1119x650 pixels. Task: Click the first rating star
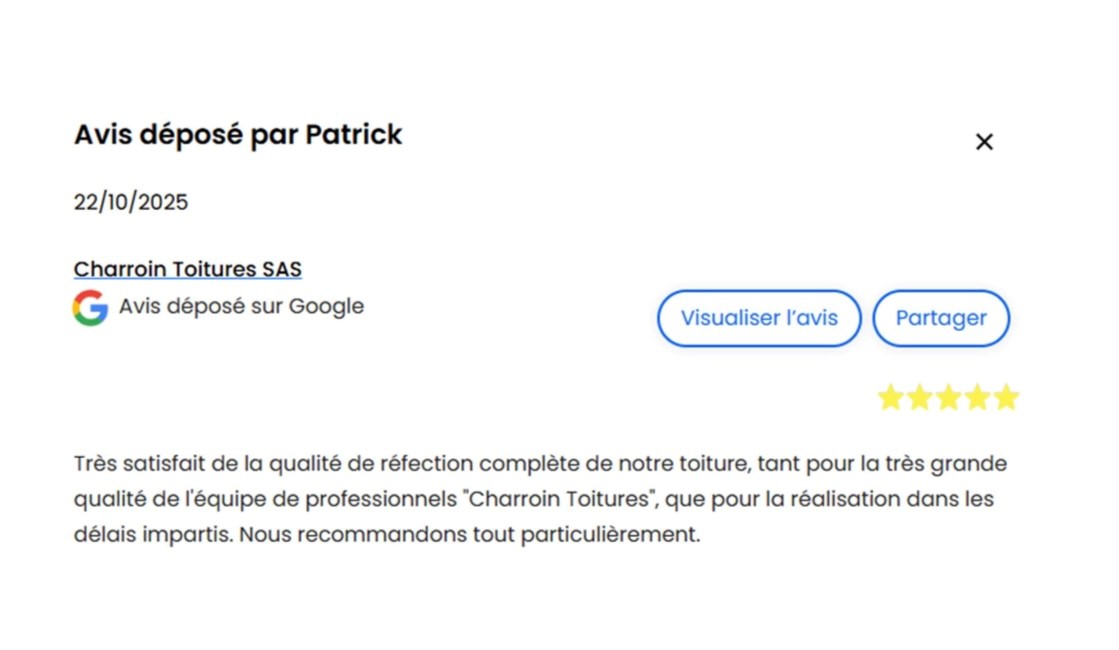click(890, 398)
